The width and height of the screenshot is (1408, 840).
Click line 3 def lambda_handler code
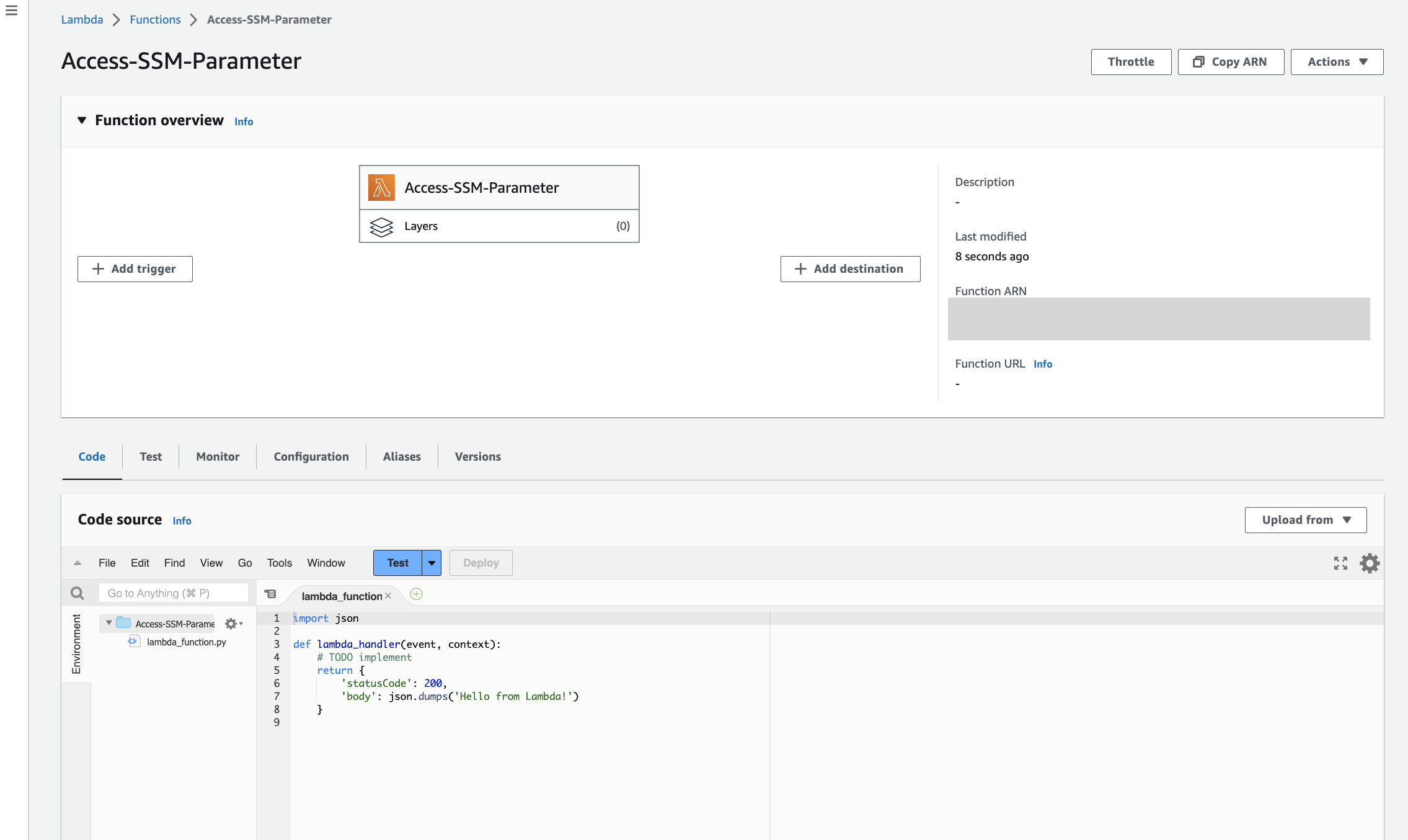(x=397, y=644)
